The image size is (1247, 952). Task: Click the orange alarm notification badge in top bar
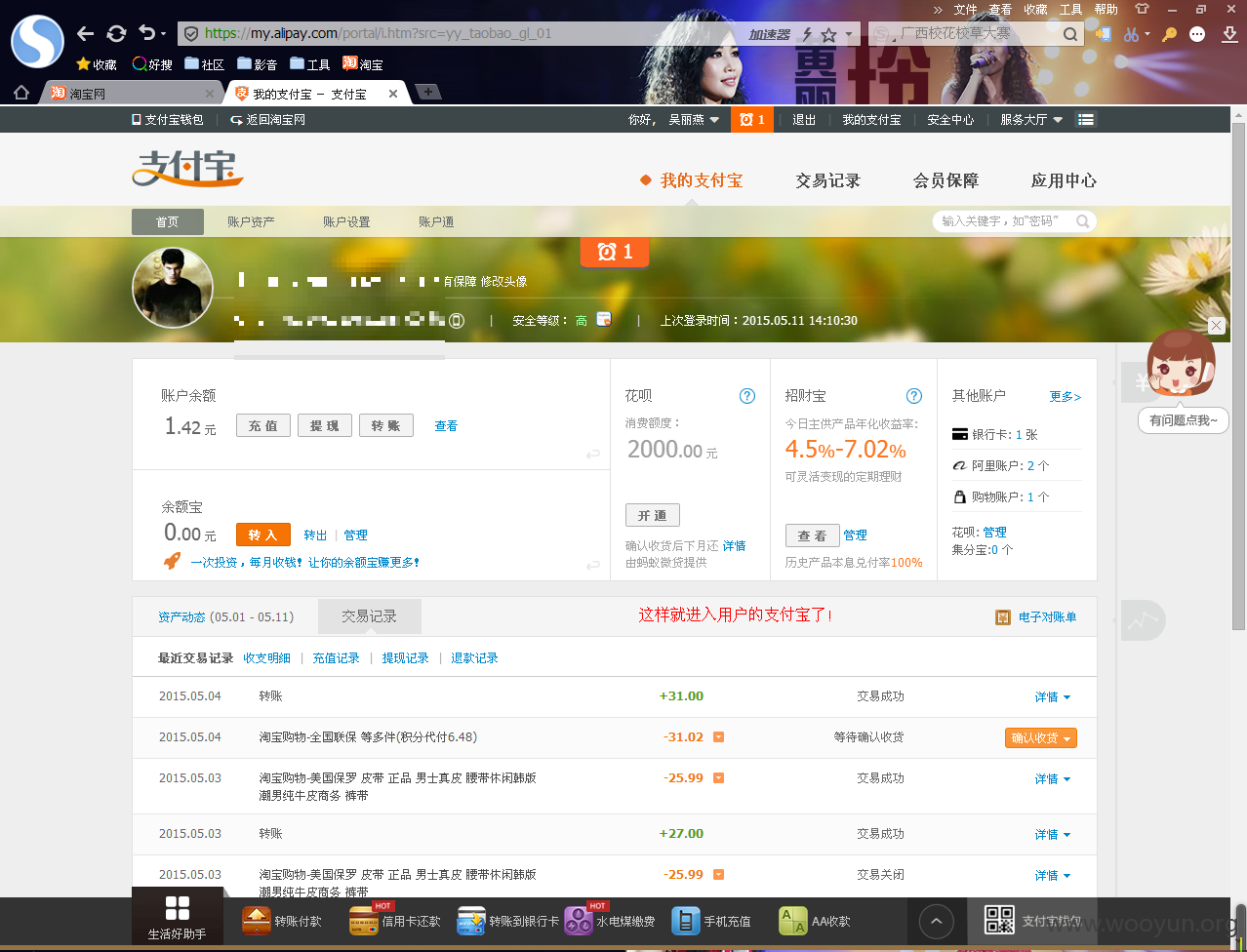pyautogui.click(x=752, y=119)
